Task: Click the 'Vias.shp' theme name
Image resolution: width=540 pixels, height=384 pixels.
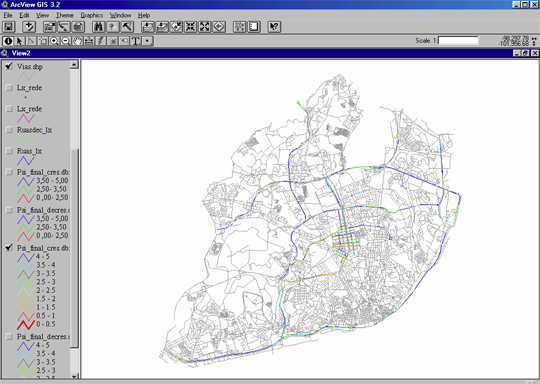Action: pos(30,66)
